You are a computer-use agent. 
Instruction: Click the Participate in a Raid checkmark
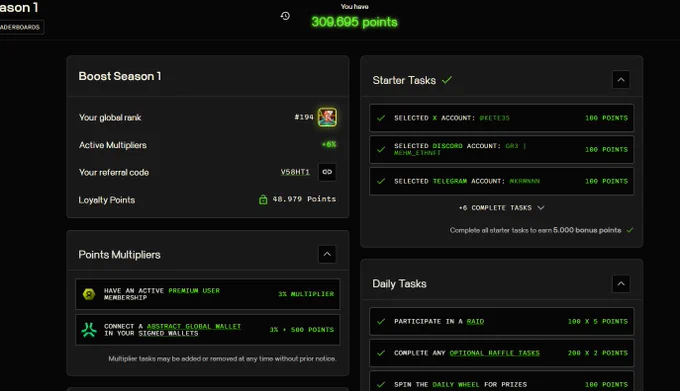(x=381, y=321)
